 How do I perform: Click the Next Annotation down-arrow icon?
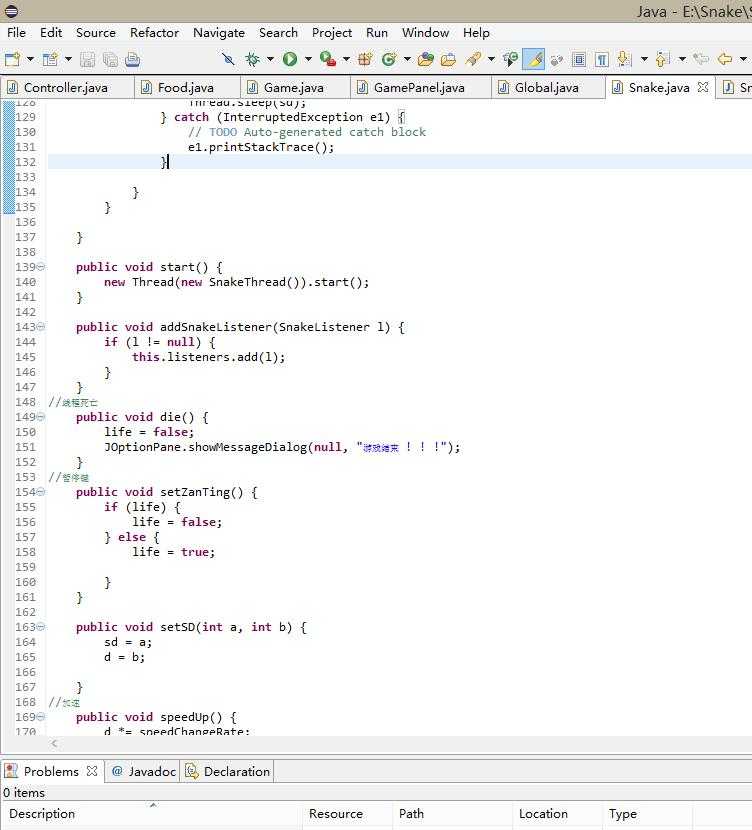[624, 59]
